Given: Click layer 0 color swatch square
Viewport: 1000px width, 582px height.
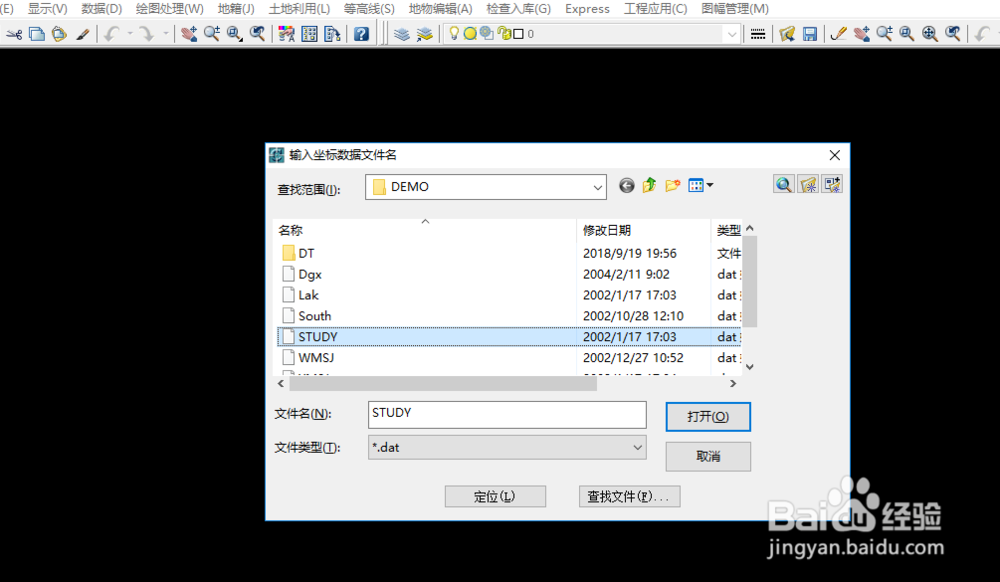Looking at the screenshot, I should click(519, 34).
